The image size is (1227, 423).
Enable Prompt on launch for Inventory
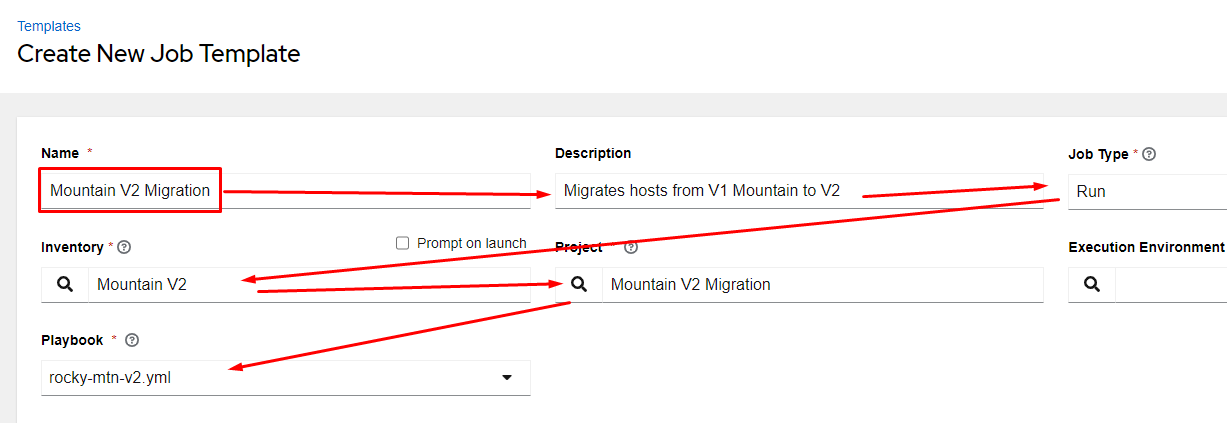click(x=403, y=243)
